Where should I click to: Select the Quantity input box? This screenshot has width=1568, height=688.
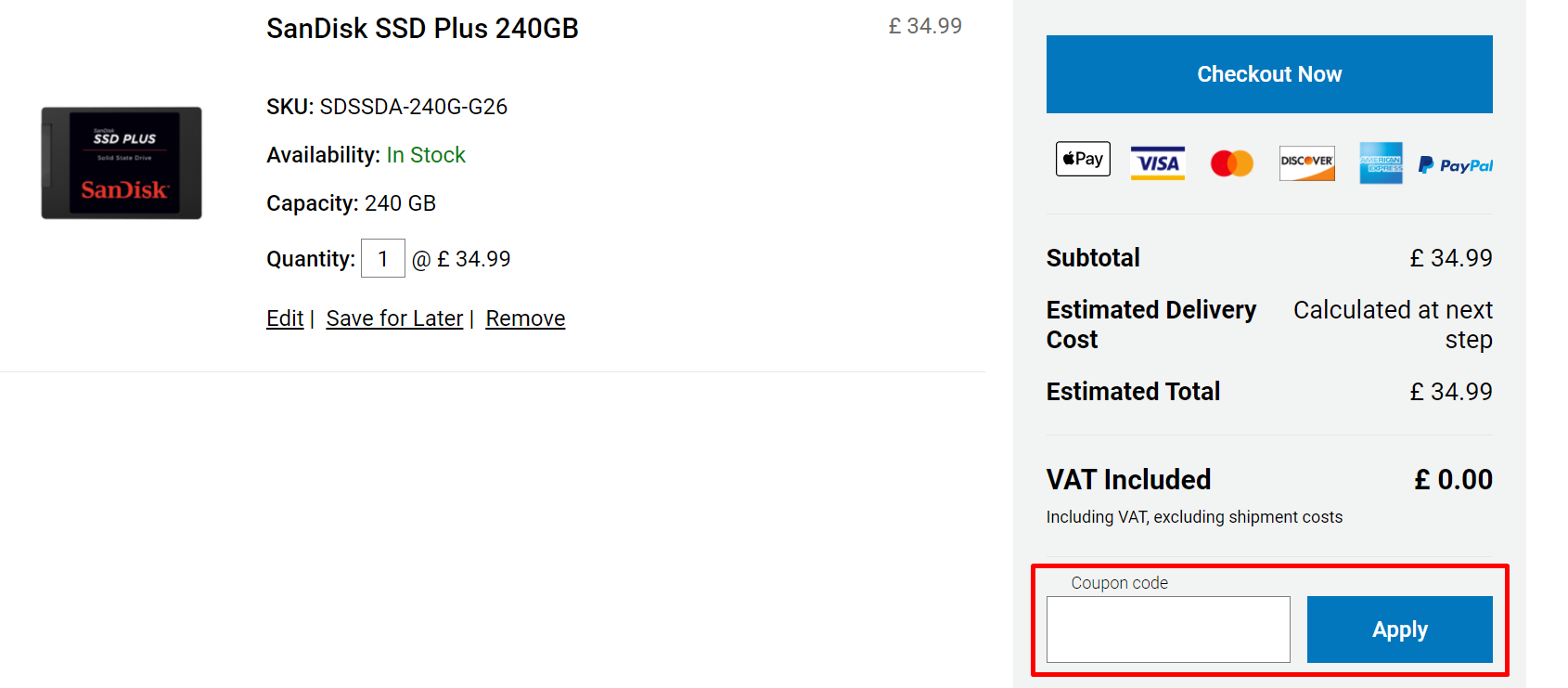coord(382,258)
